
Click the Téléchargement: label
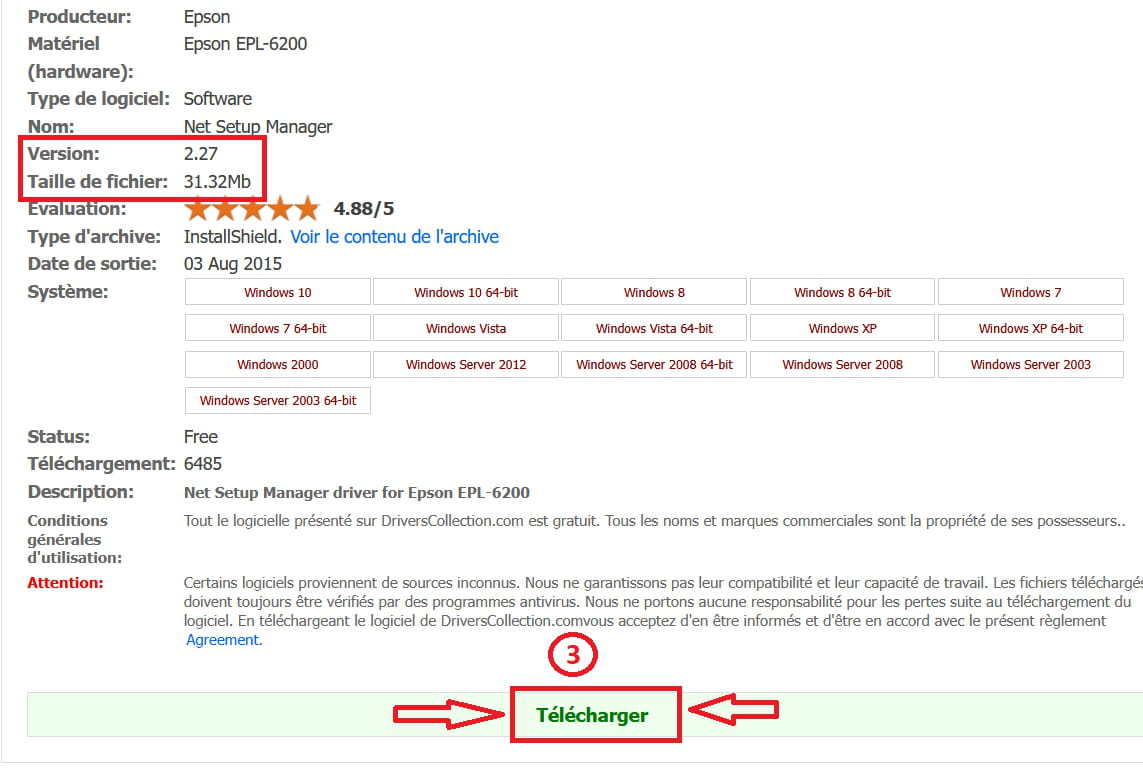(101, 464)
